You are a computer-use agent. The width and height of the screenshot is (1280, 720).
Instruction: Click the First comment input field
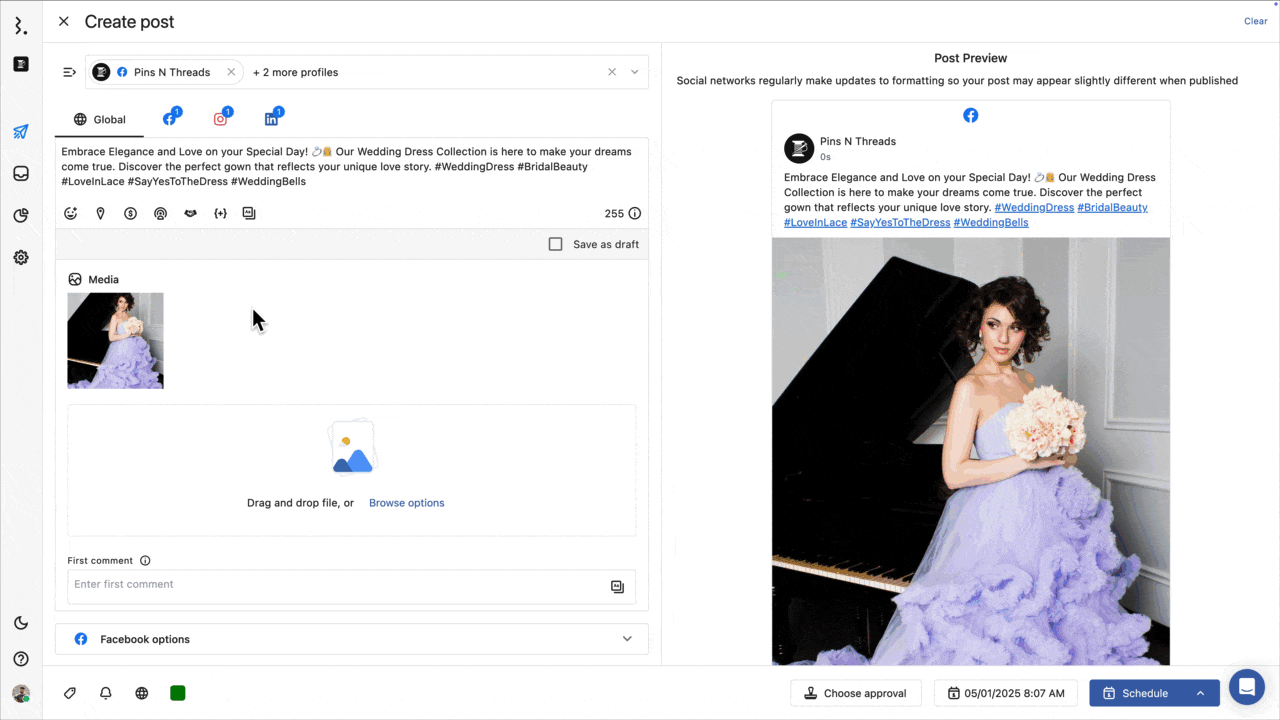[x=335, y=585]
